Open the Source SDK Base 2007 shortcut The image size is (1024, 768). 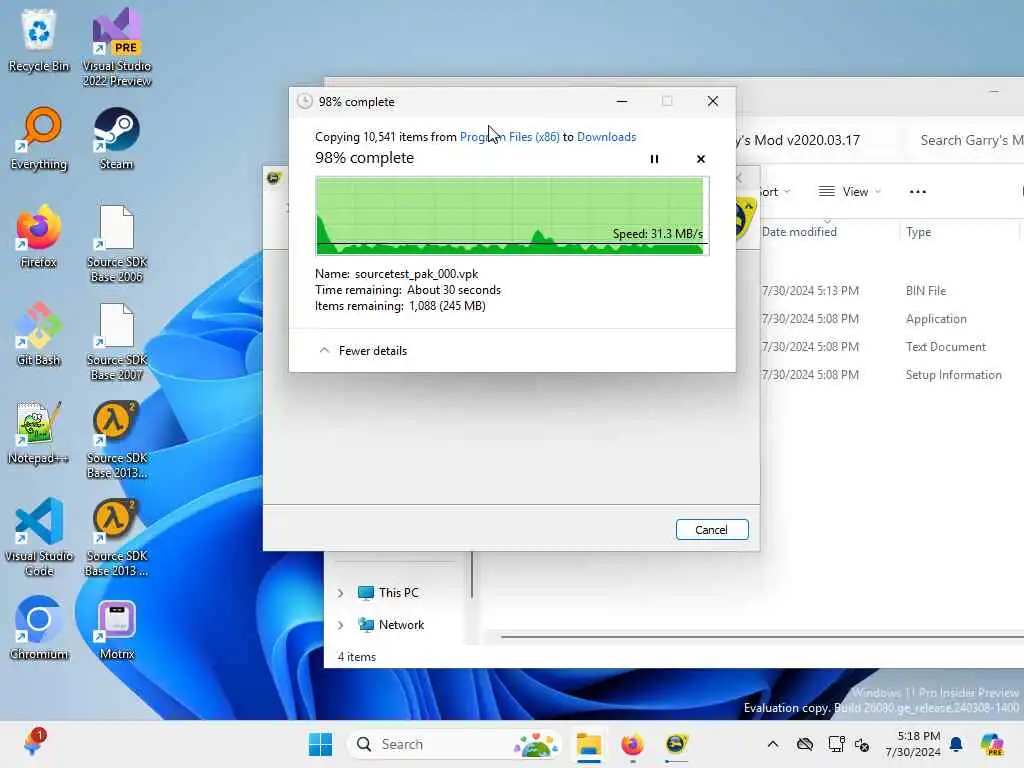click(x=117, y=341)
